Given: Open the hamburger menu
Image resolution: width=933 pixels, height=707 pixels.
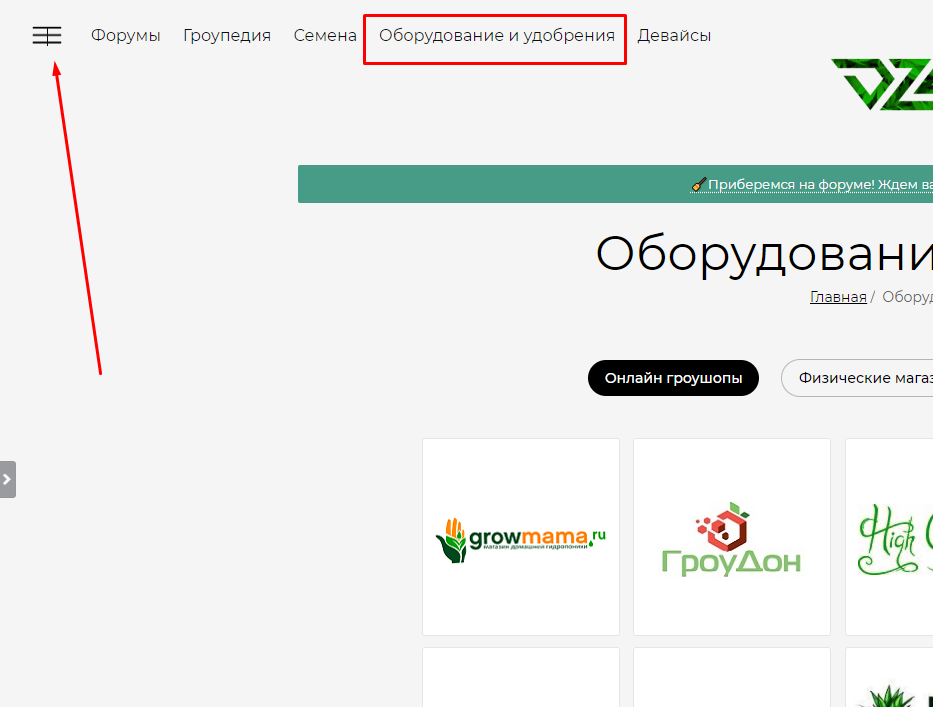Looking at the screenshot, I should point(47,36).
